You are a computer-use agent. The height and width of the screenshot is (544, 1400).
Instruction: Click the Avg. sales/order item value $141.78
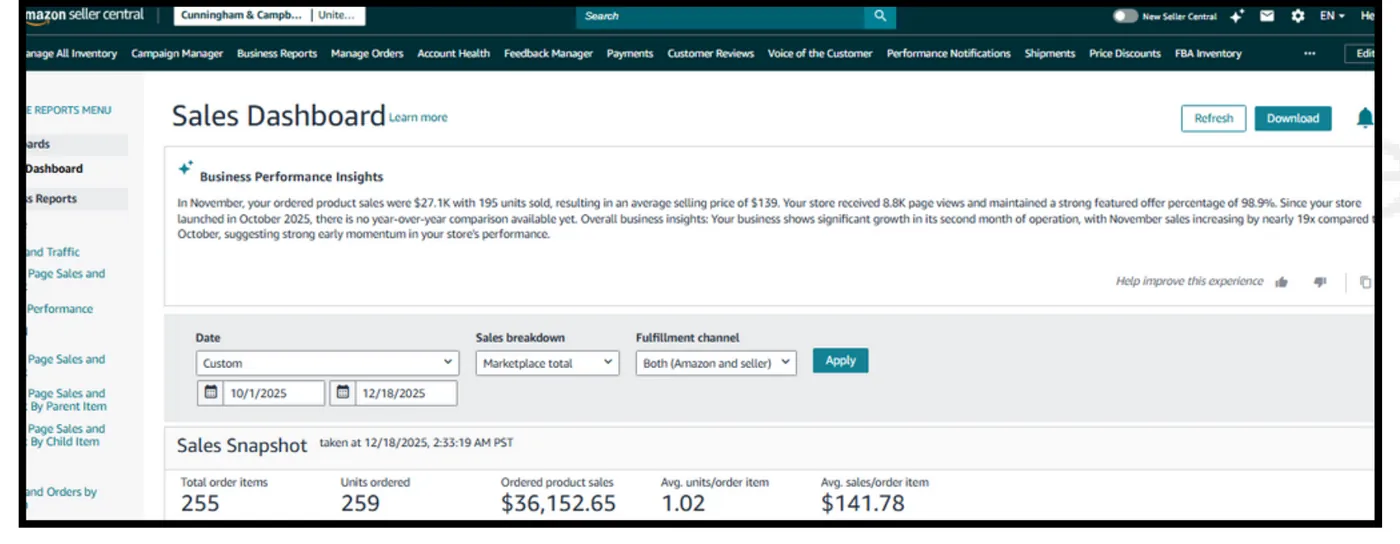(862, 504)
